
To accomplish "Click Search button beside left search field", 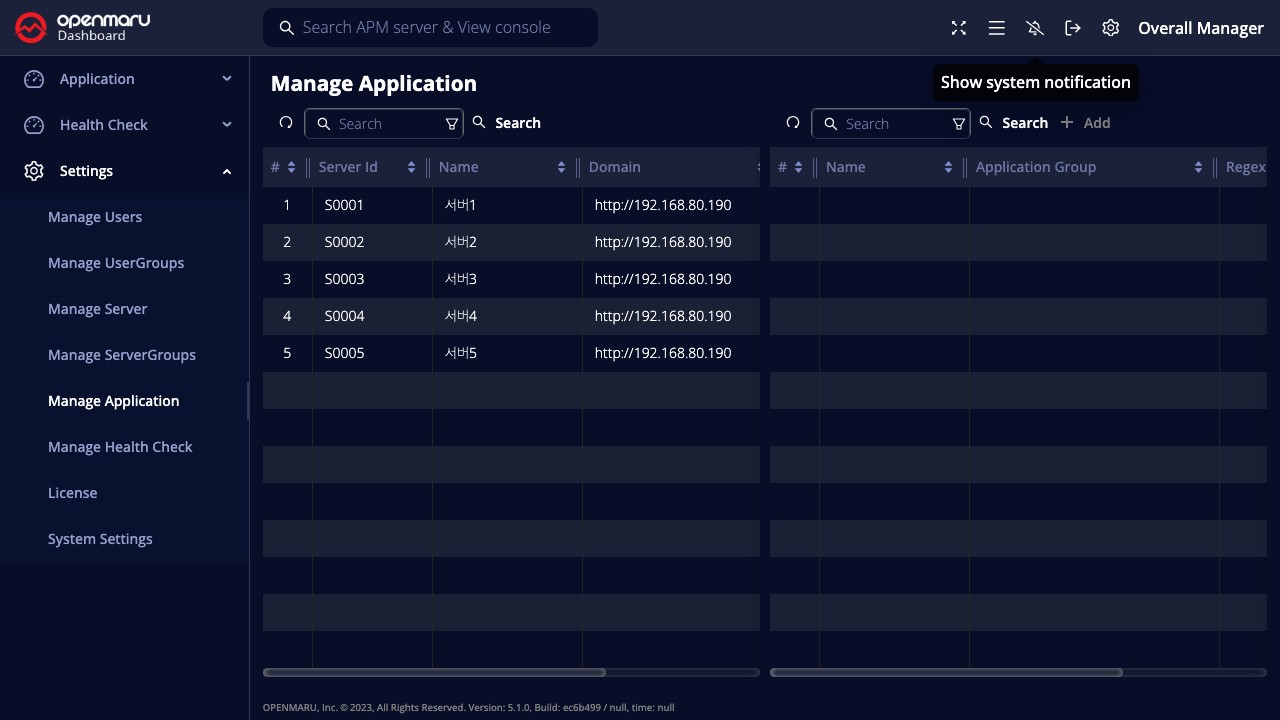I will tap(507, 123).
